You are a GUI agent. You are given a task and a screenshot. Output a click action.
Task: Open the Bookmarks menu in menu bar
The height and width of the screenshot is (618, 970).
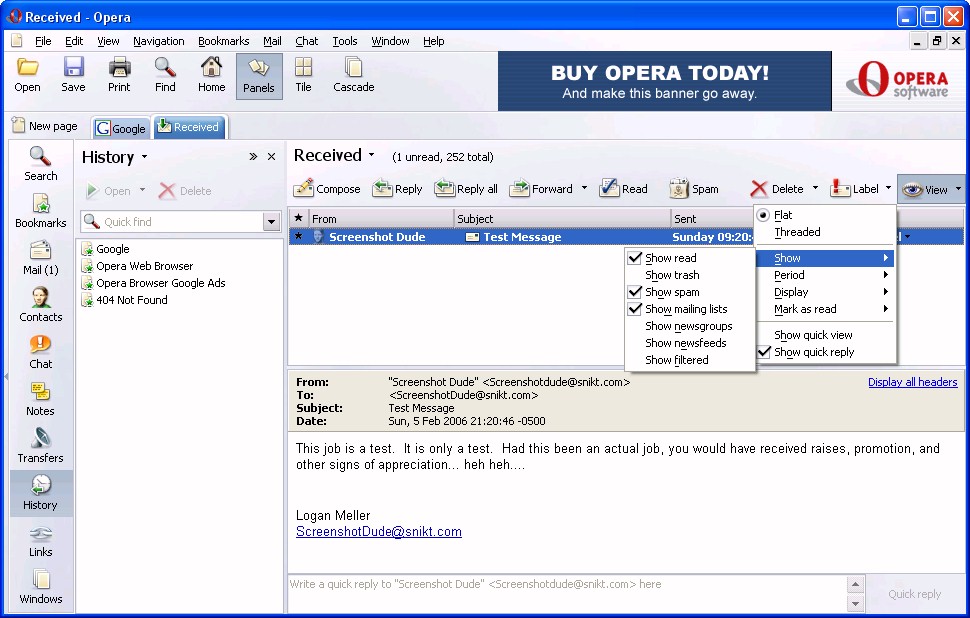pos(223,41)
